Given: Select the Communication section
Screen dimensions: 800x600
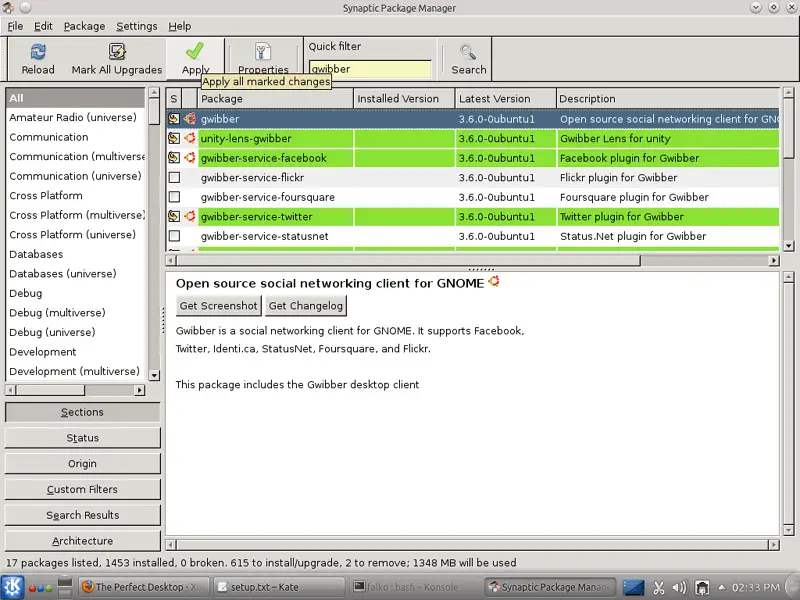Looking at the screenshot, I should pyautogui.click(x=76, y=137).
